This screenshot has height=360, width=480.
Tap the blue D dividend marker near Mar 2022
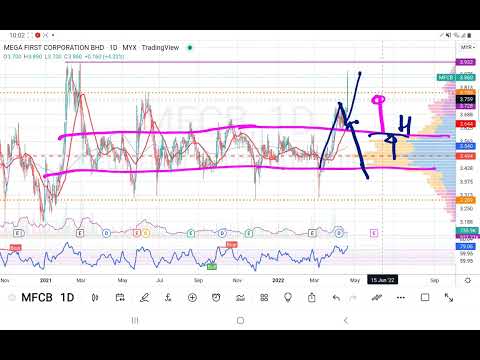click(x=339, y=233)
